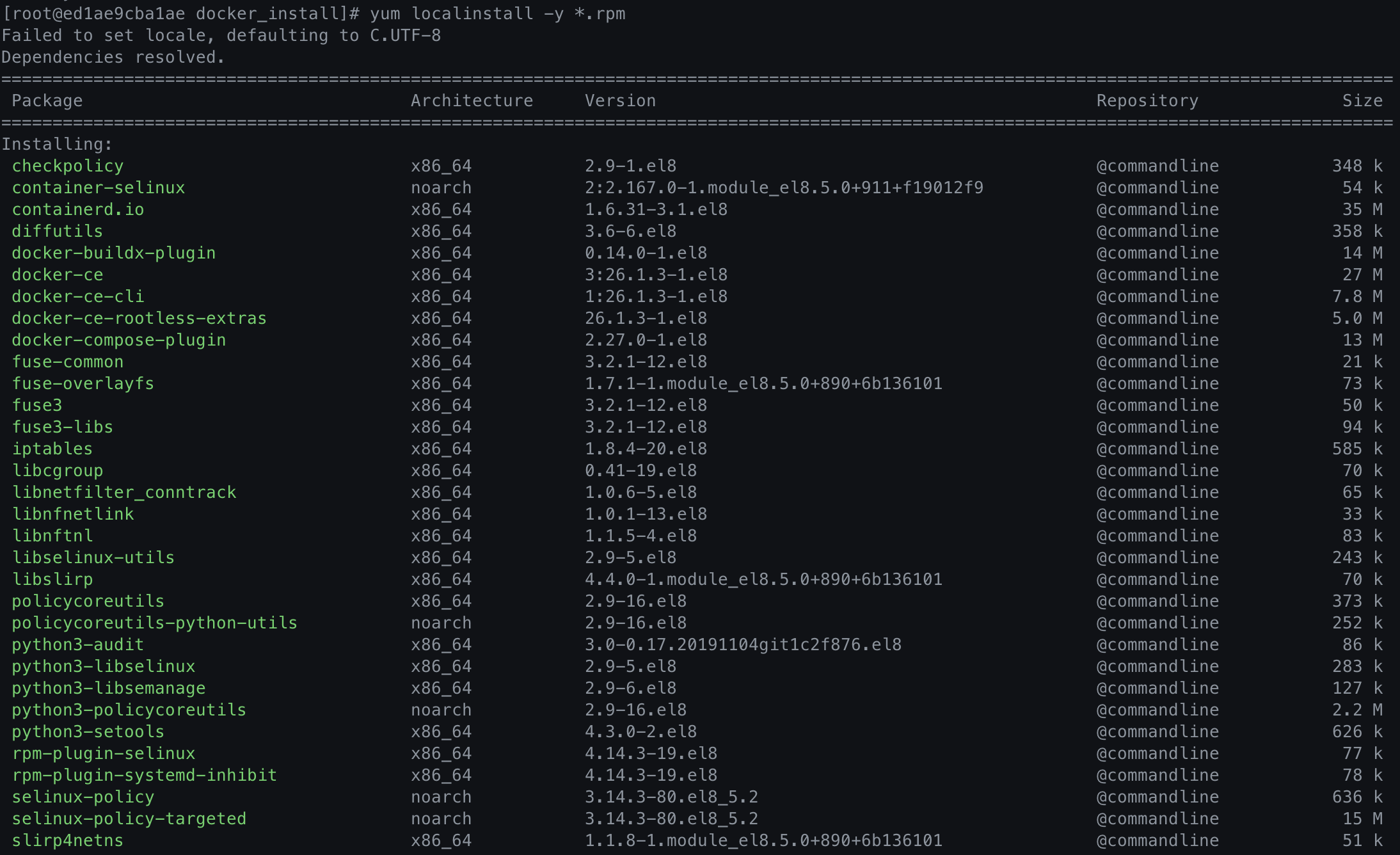Select the containerd.io package line

pos(78,209)
